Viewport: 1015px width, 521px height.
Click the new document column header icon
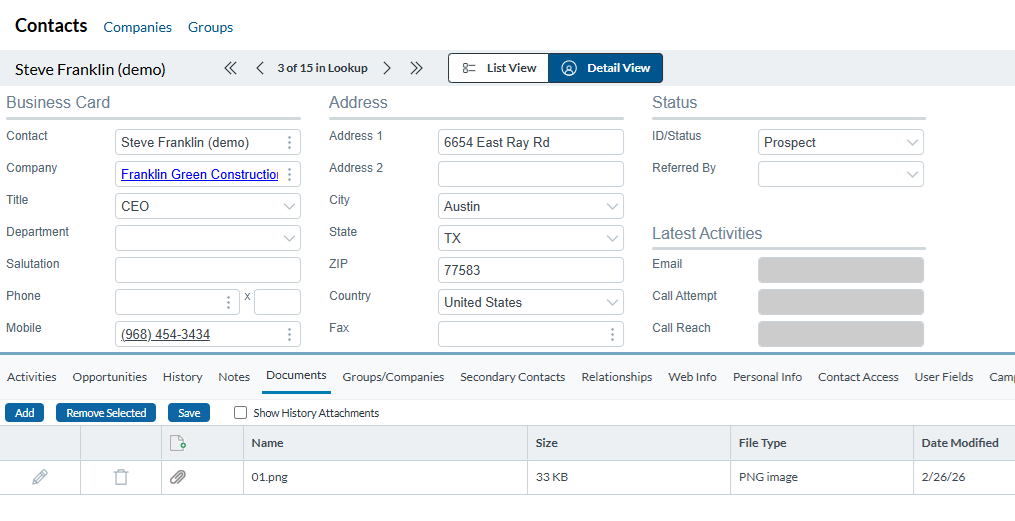(x=178, y=443)
